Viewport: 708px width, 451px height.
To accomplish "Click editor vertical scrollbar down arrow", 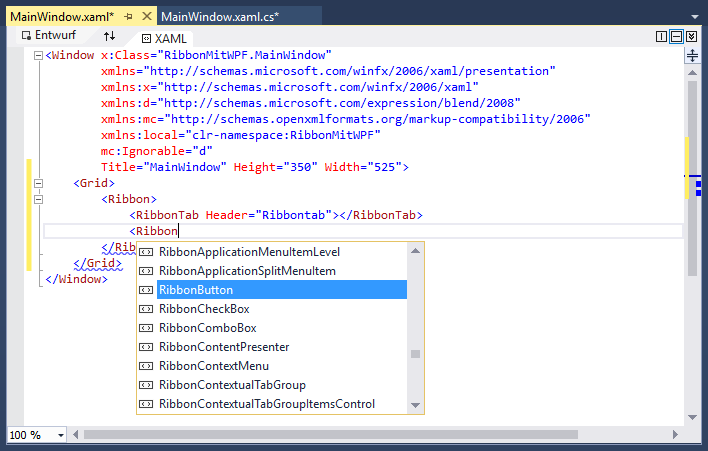I will click(692, 417).
